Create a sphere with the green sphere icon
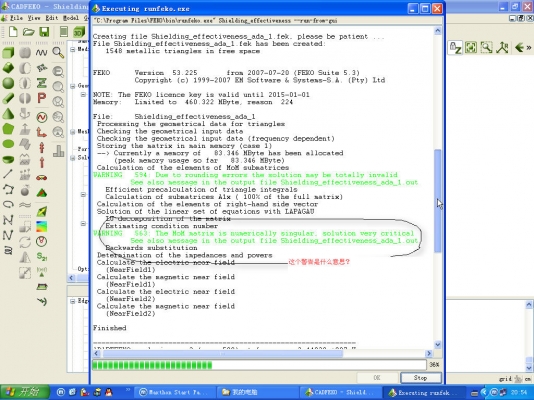The height and width of the screenshot is (400, 534). tap(8, 83)
